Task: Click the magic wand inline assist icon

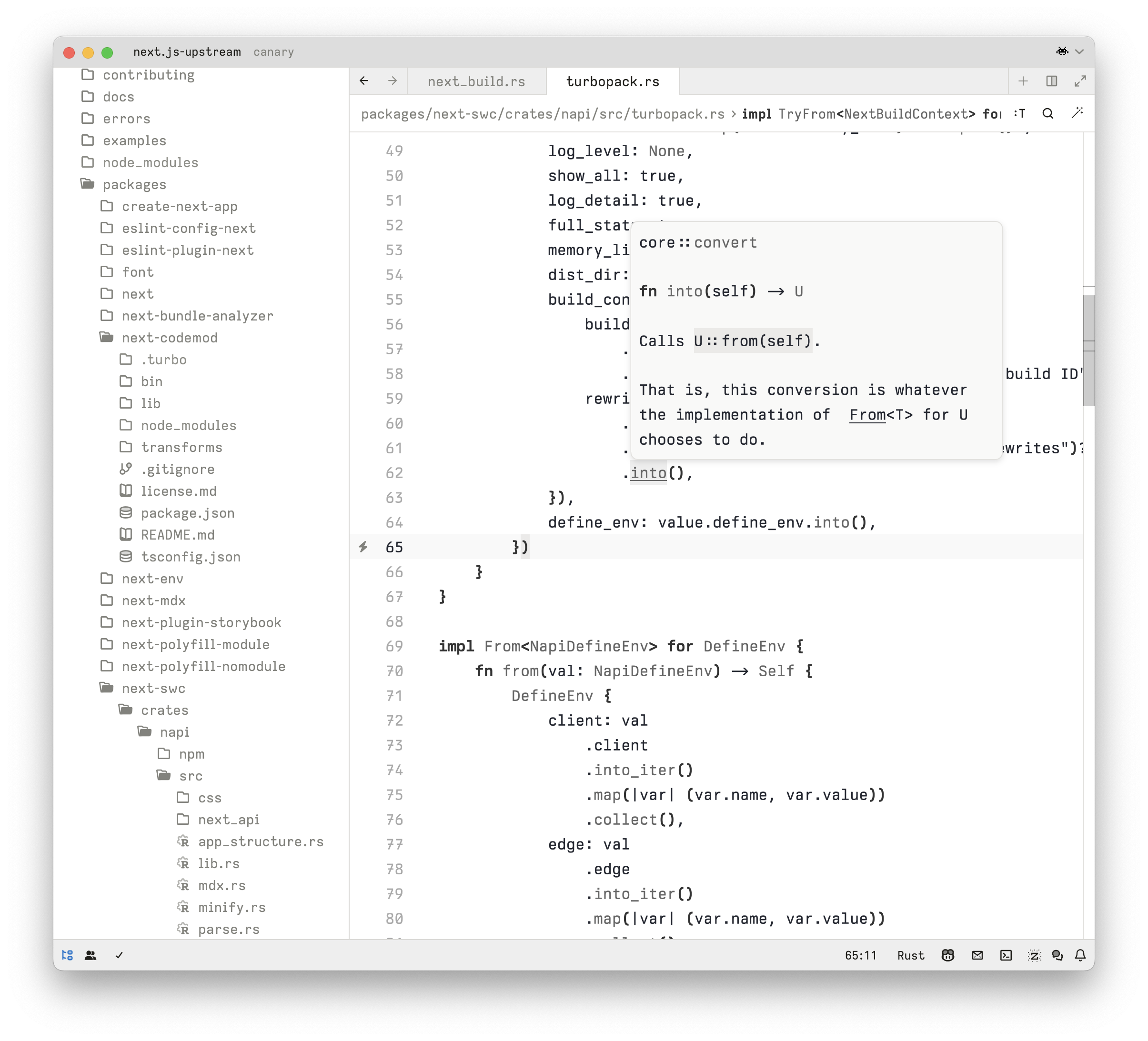Action: coord(1077,113)
